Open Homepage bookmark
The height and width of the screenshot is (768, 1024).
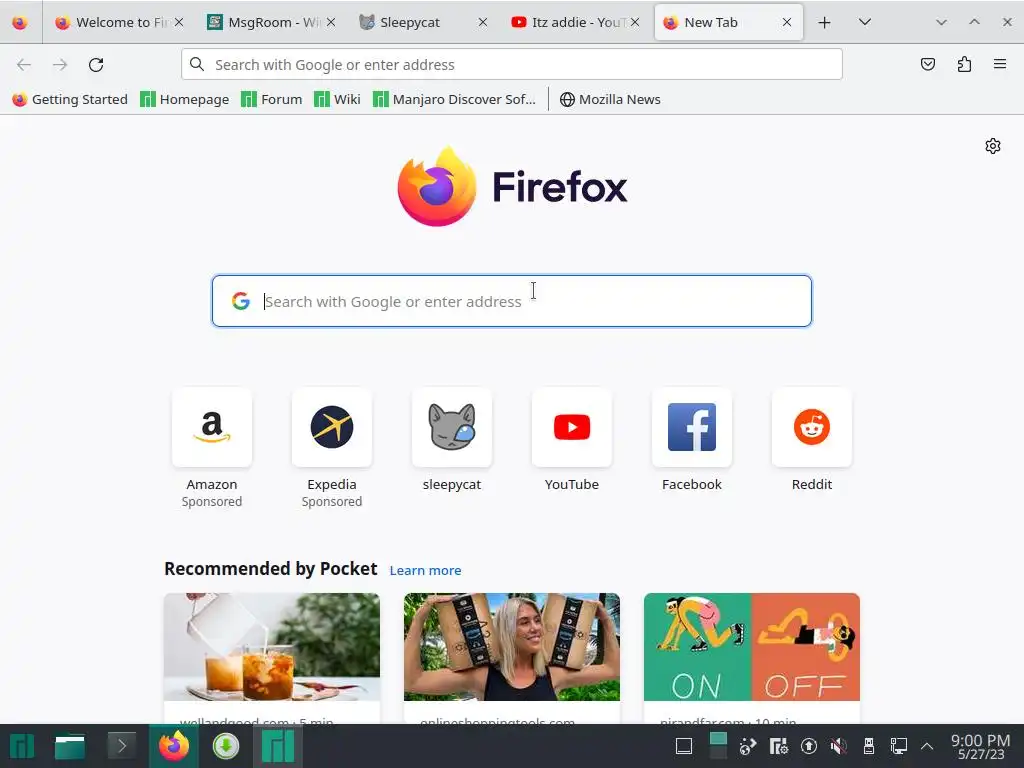pyautogui.click(x=185, y=99)
